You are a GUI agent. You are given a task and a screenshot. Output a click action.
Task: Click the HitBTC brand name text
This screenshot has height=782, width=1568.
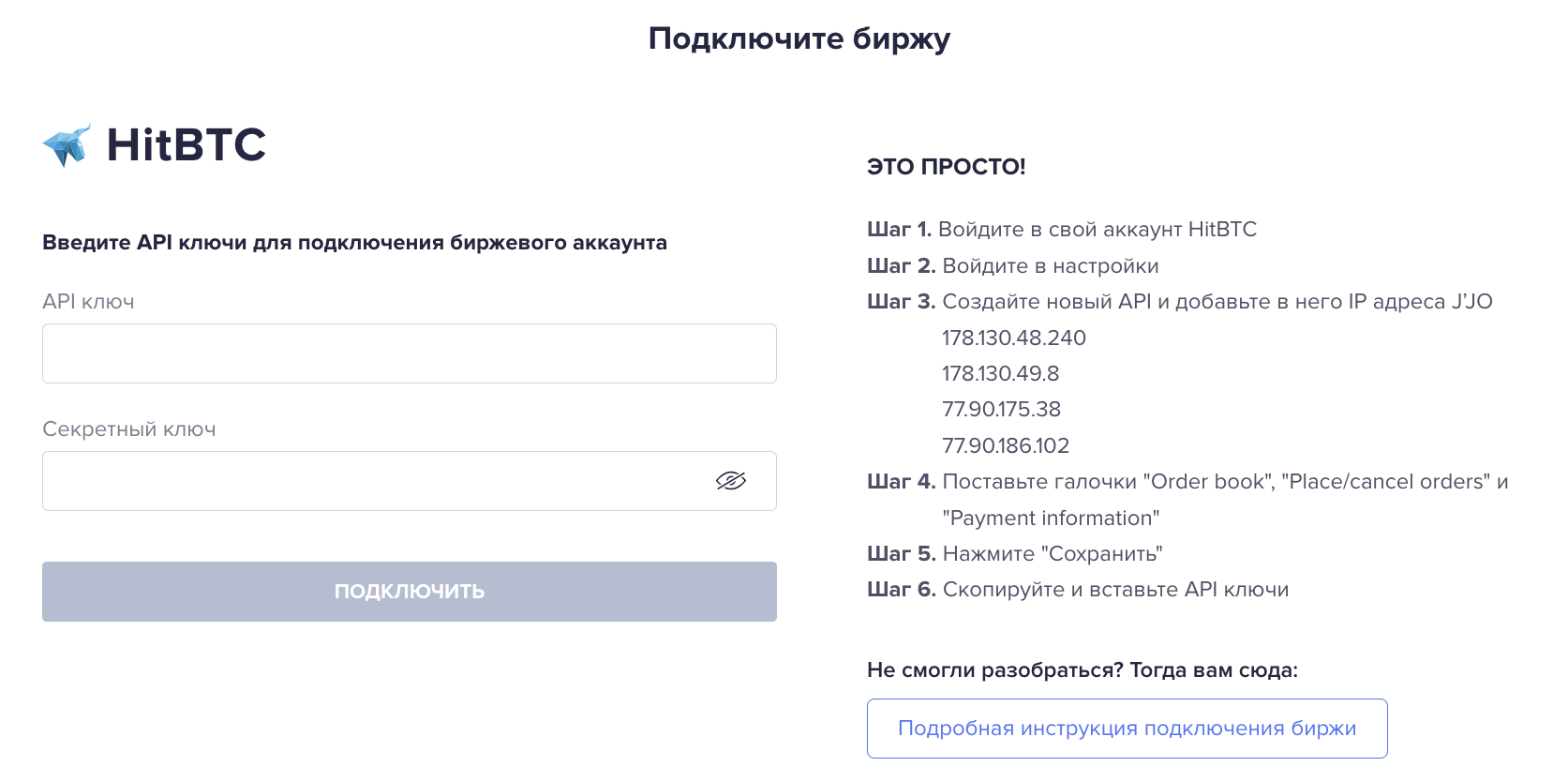pyautogui.click(x=187, y=145)
